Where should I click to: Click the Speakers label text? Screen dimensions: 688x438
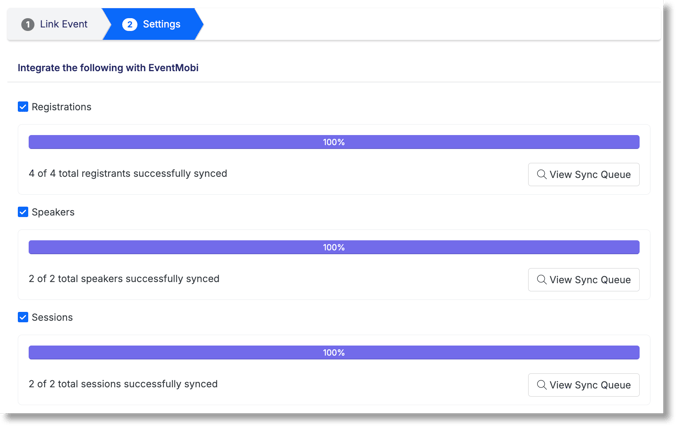point(53,212)
